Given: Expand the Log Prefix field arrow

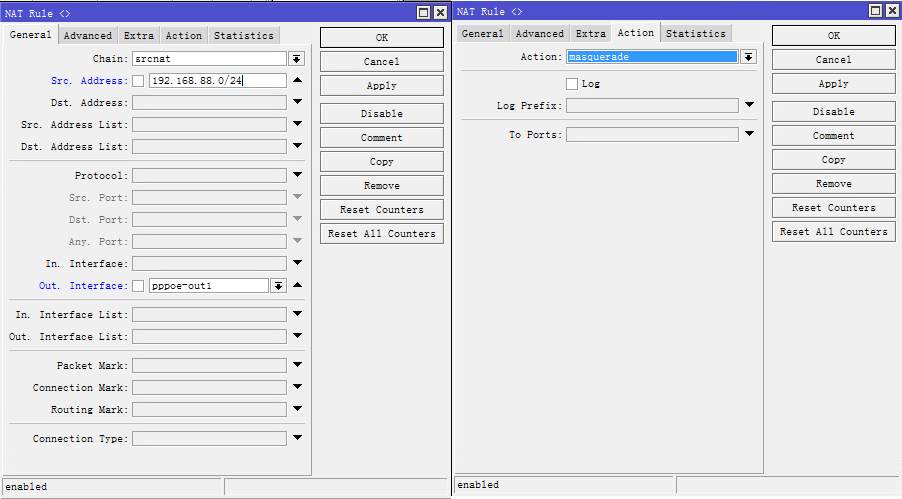Looking at the screenshot, I should coord(749,105).
